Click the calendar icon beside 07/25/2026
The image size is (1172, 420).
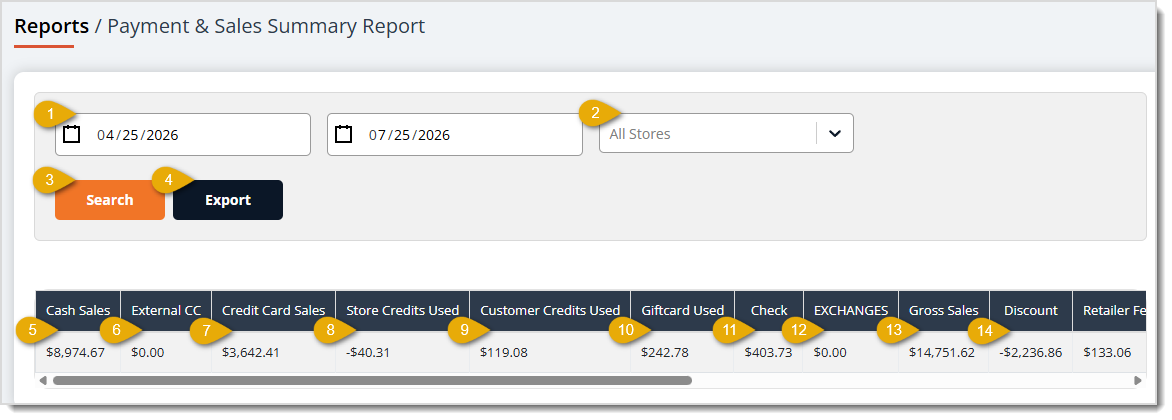click(x=343, y=135)
